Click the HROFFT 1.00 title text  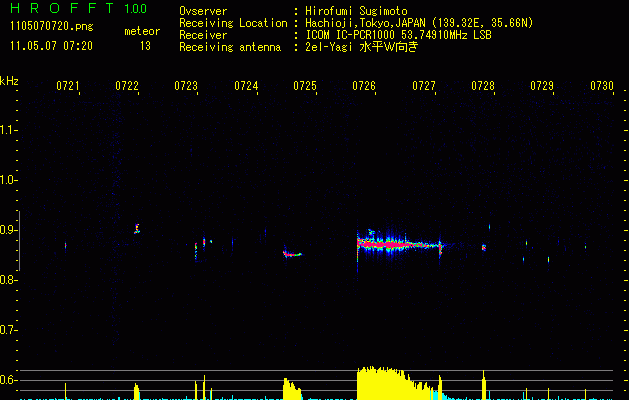[x=78, y=8]
